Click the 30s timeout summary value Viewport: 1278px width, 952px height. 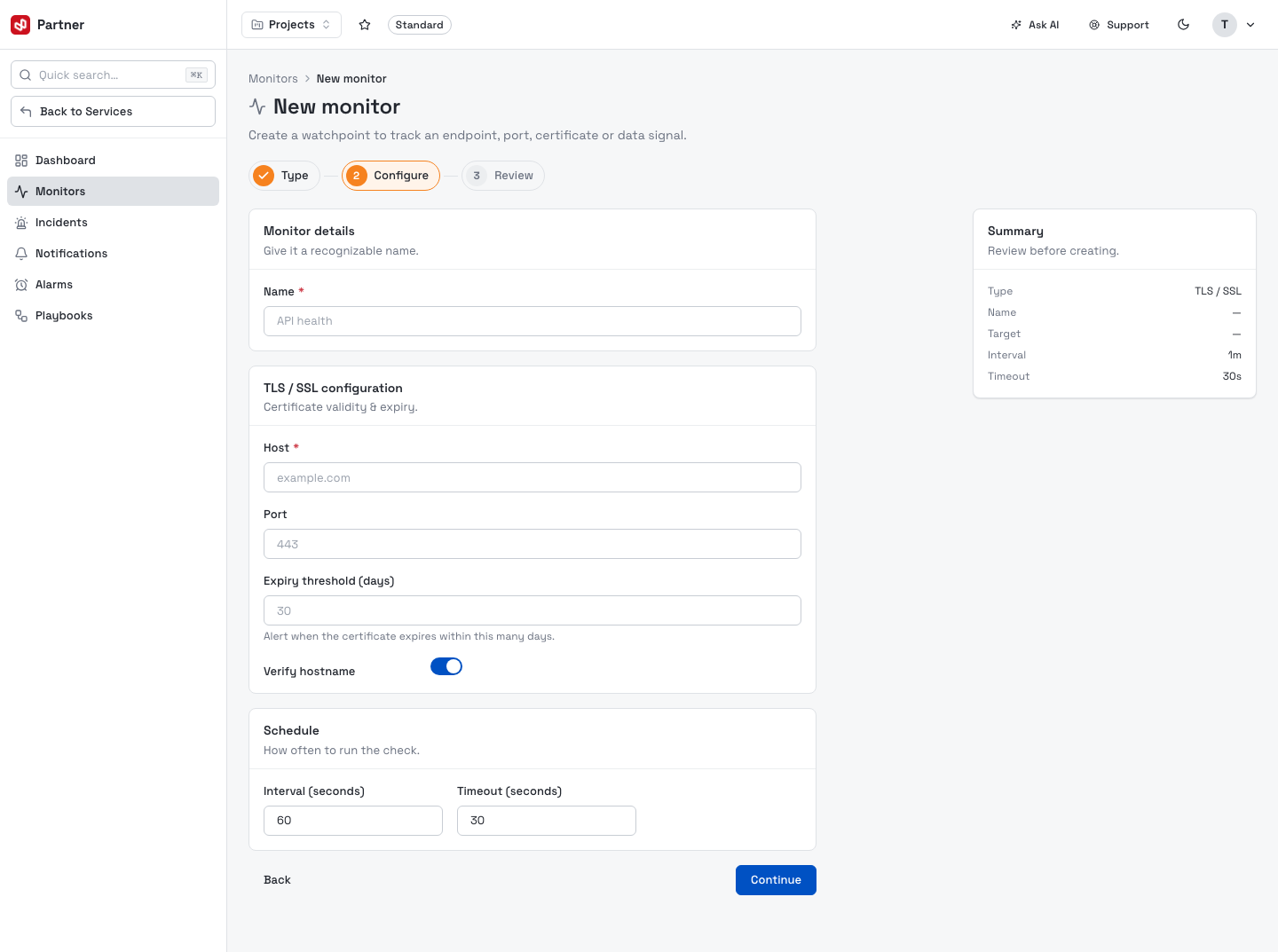tap(1232, 376)
